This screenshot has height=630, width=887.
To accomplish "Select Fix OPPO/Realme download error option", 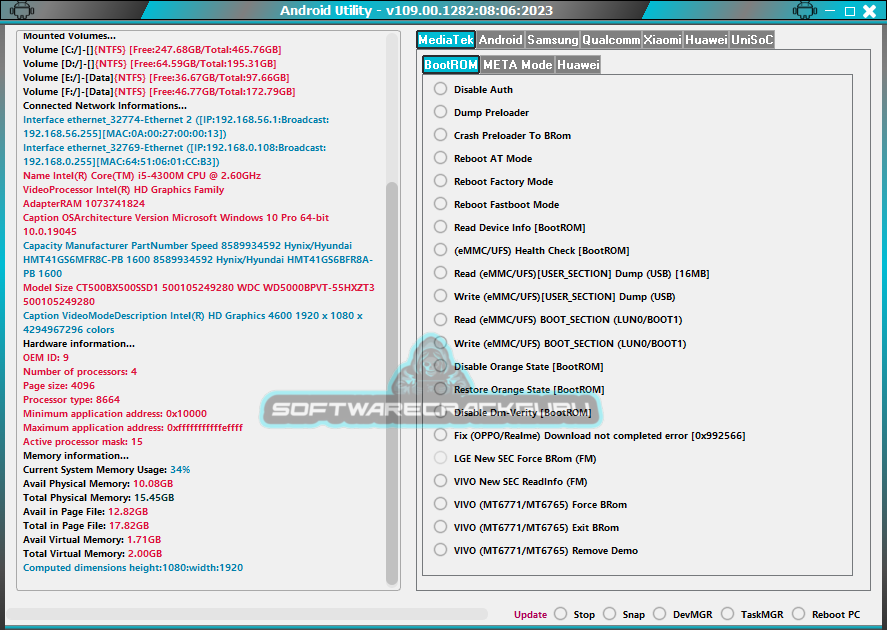I will 440,435.
